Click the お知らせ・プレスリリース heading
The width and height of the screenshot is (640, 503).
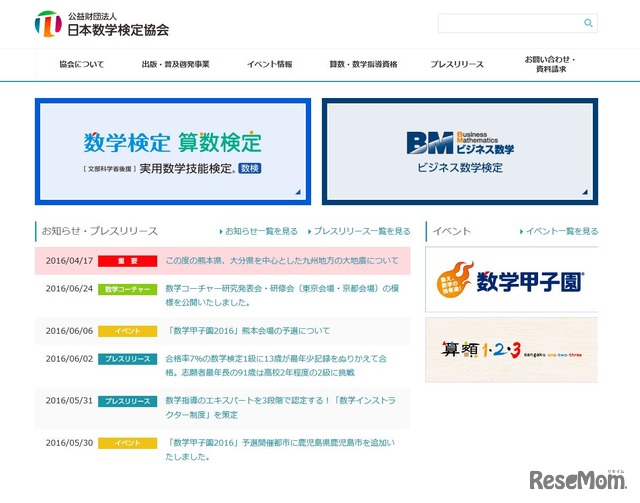coord(100,231)
